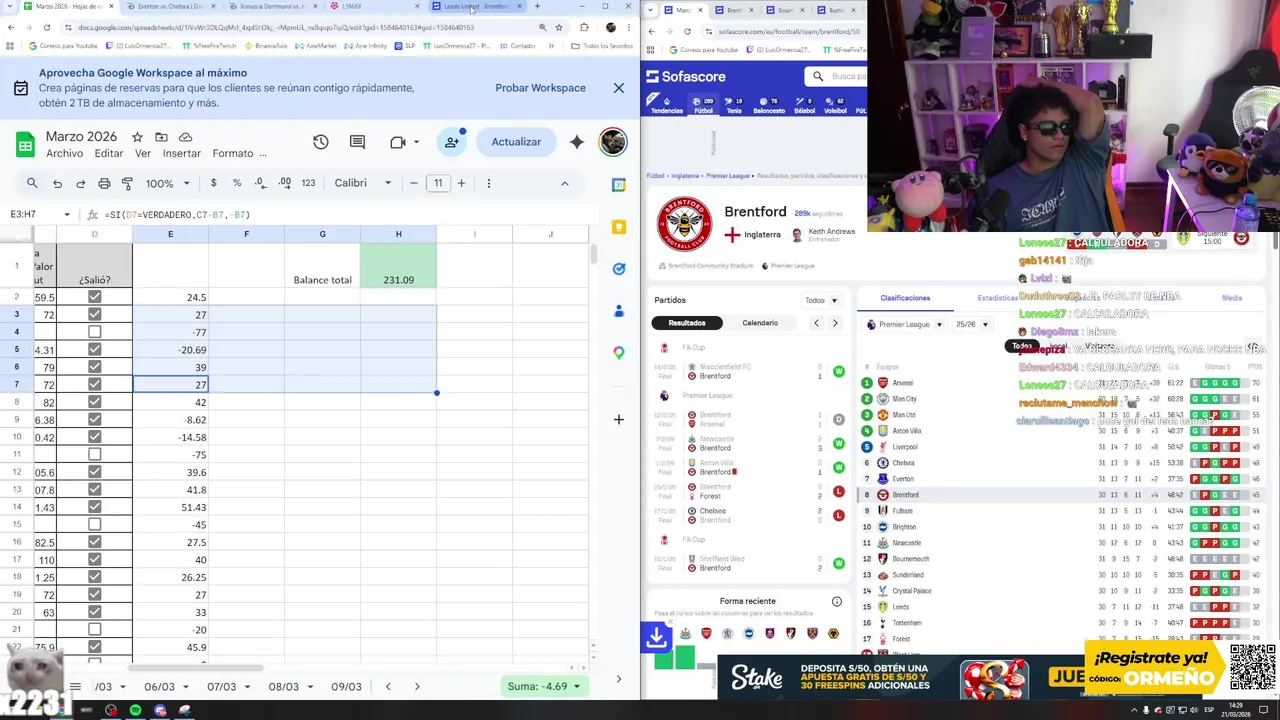
Task: Check the cloud save status icon
Action: [185, 137]
